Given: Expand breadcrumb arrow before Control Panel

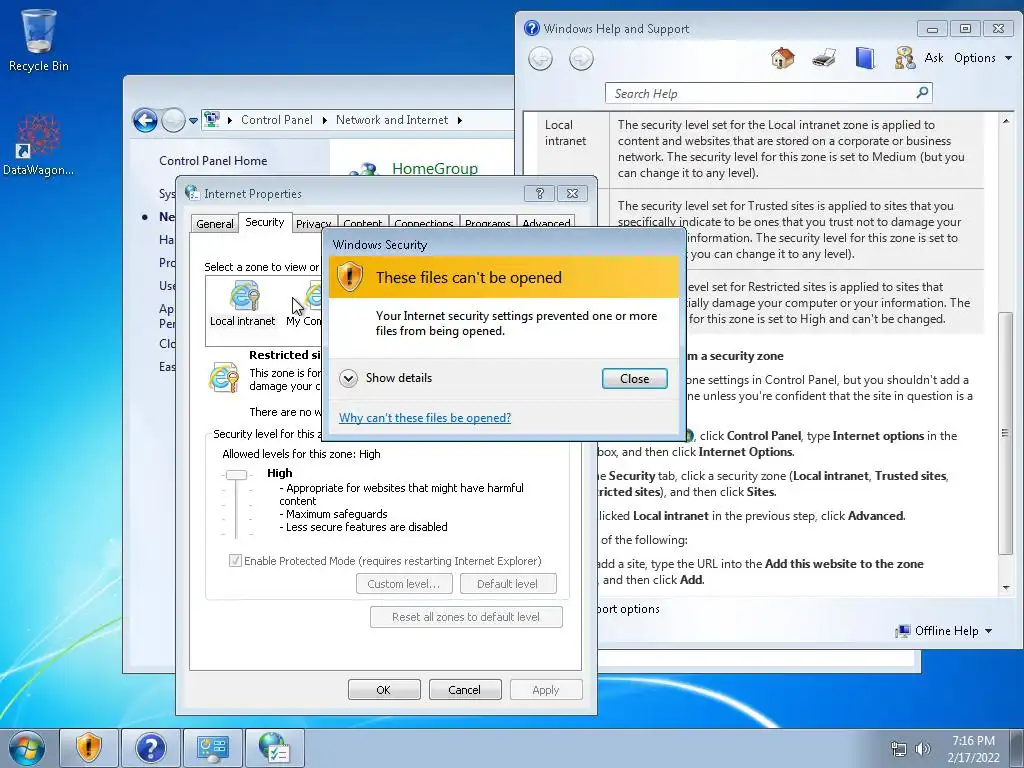Looking at the screenshot, I should pyautogui.click(x=230, y=120).
